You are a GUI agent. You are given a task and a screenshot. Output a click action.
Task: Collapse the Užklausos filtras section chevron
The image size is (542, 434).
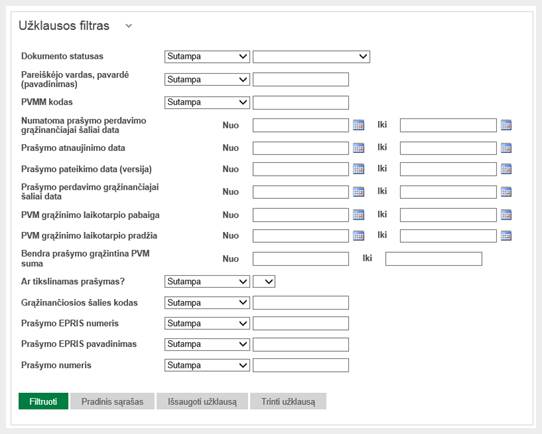point(129,26)
